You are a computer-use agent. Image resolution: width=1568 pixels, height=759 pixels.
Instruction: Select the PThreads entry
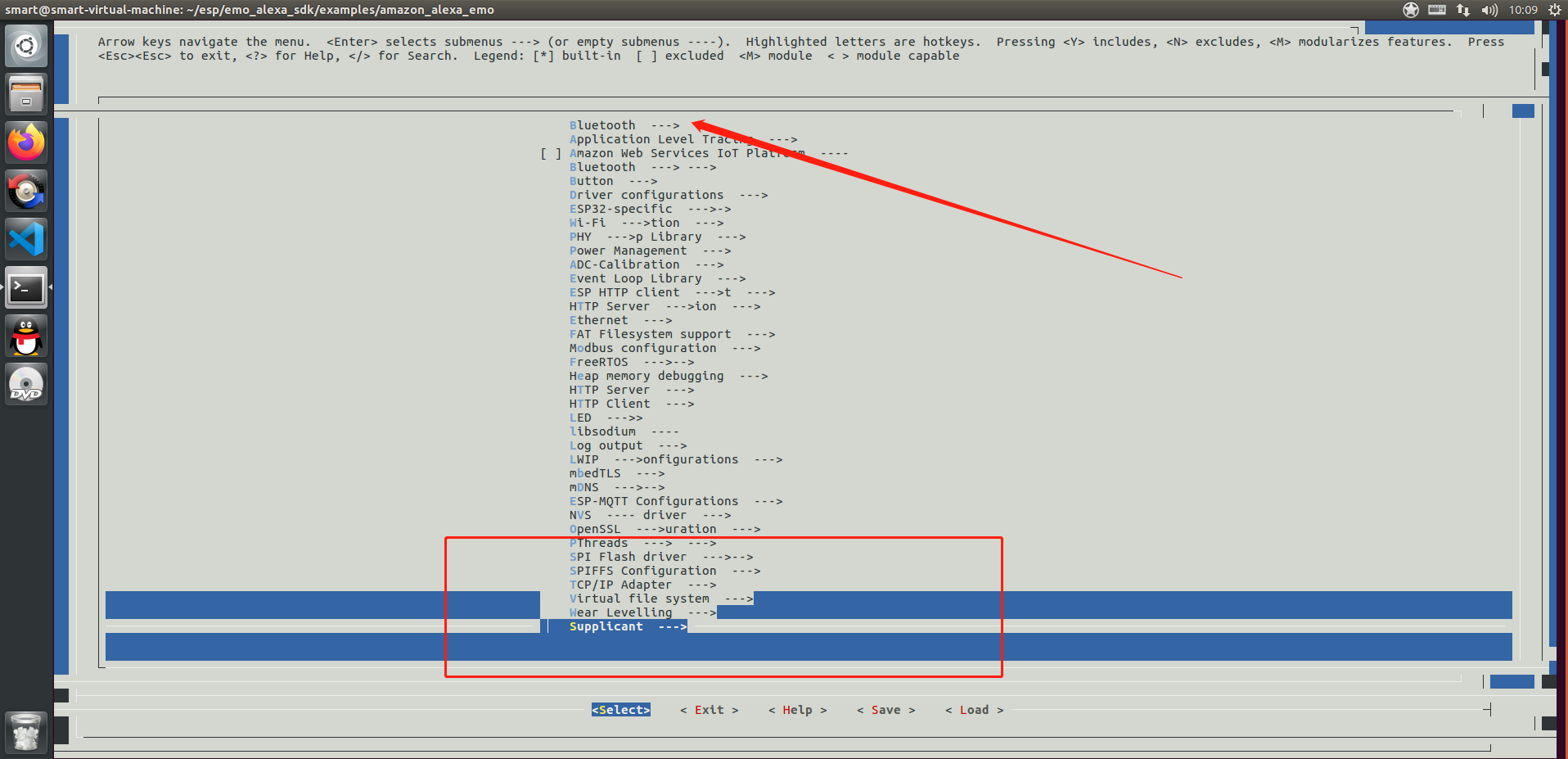click(643, 543)
